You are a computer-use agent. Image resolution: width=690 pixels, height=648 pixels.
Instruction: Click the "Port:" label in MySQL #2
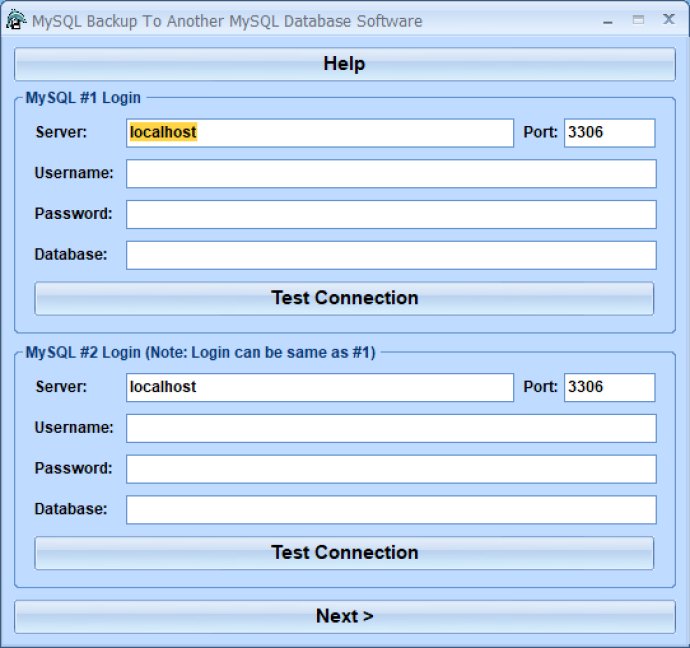click(x=540, y=387)
